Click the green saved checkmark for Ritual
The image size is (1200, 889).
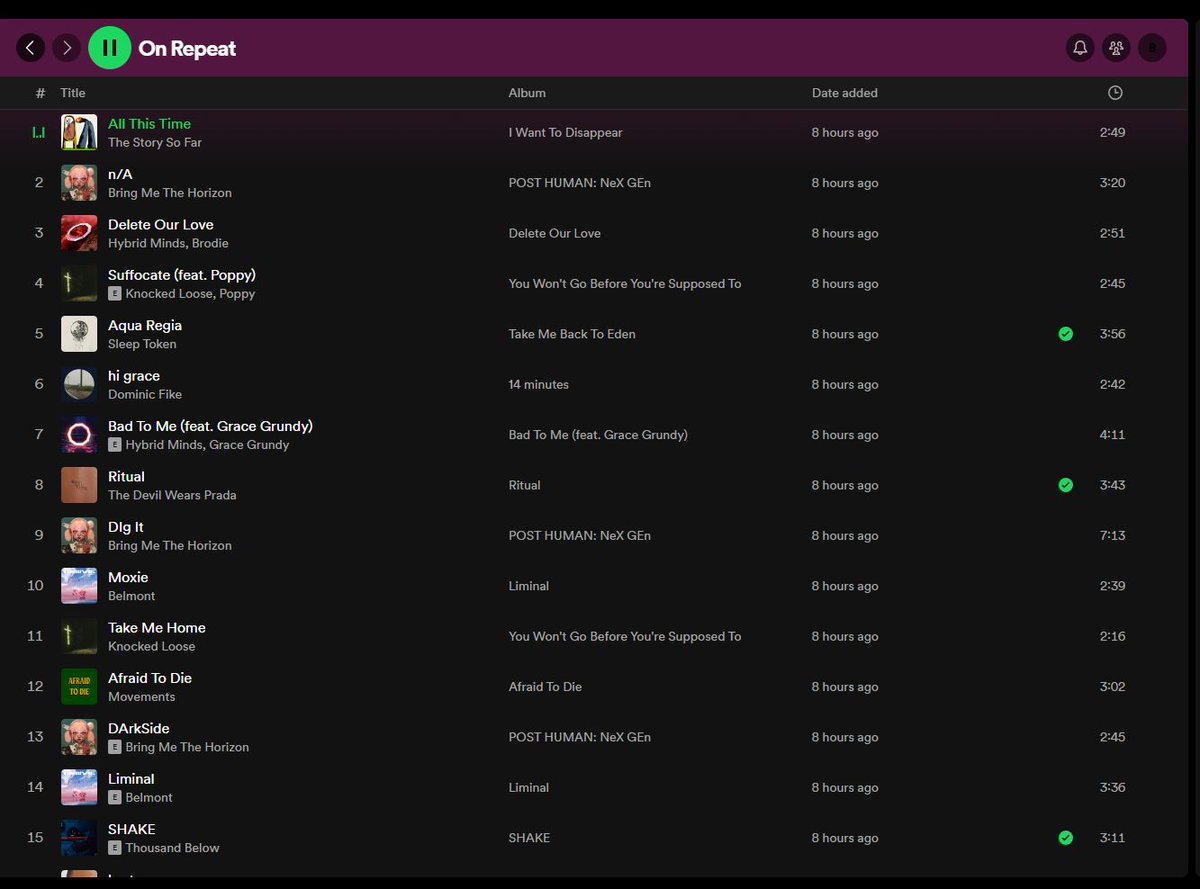point(1066,485)
